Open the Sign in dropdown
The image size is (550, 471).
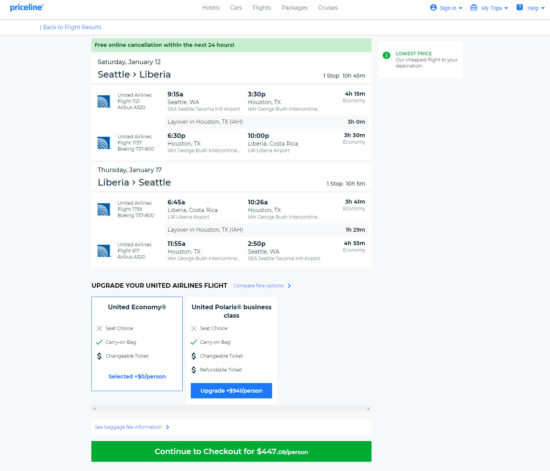click(446, 8)
